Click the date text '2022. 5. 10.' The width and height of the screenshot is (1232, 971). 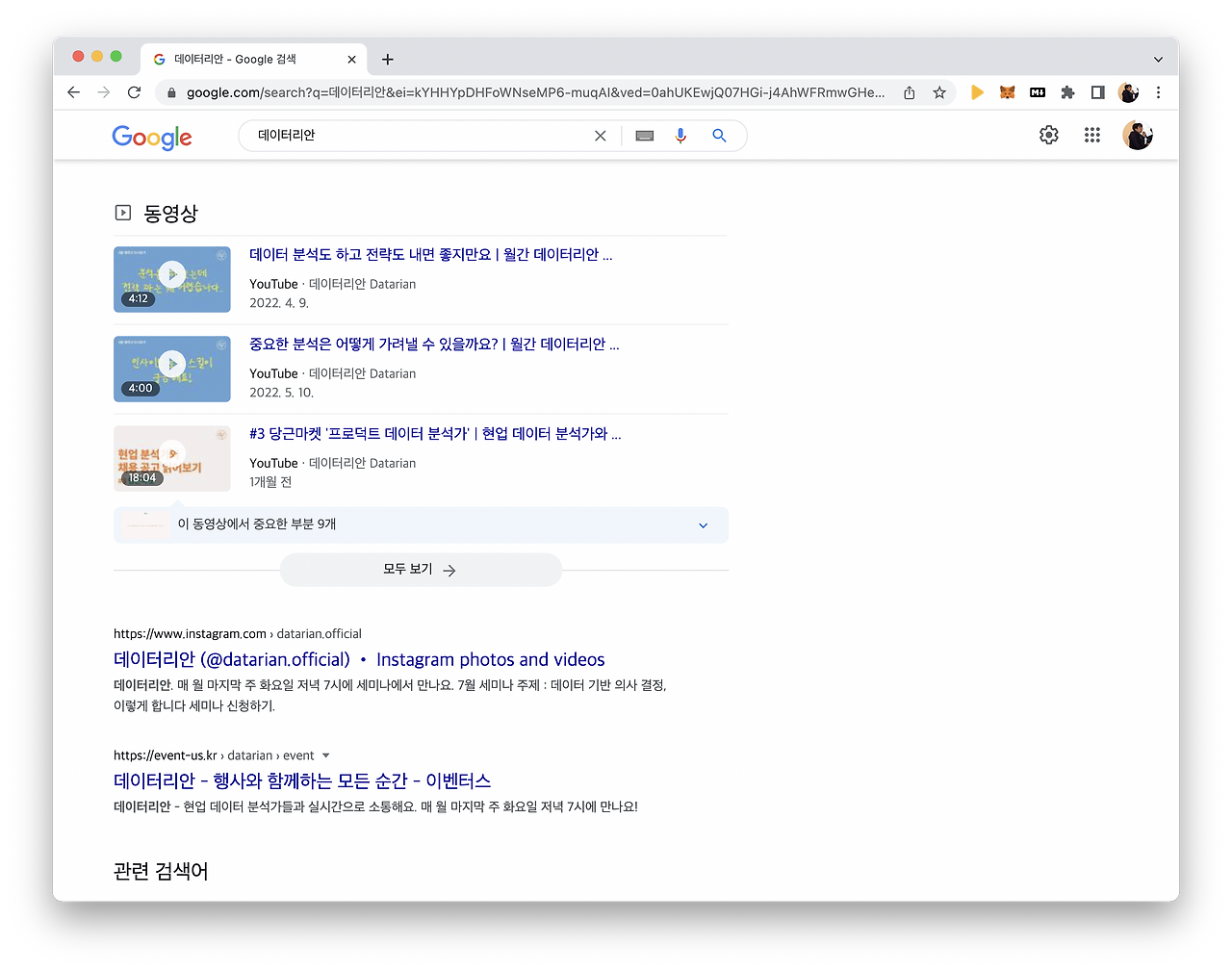tap(281, 393)
